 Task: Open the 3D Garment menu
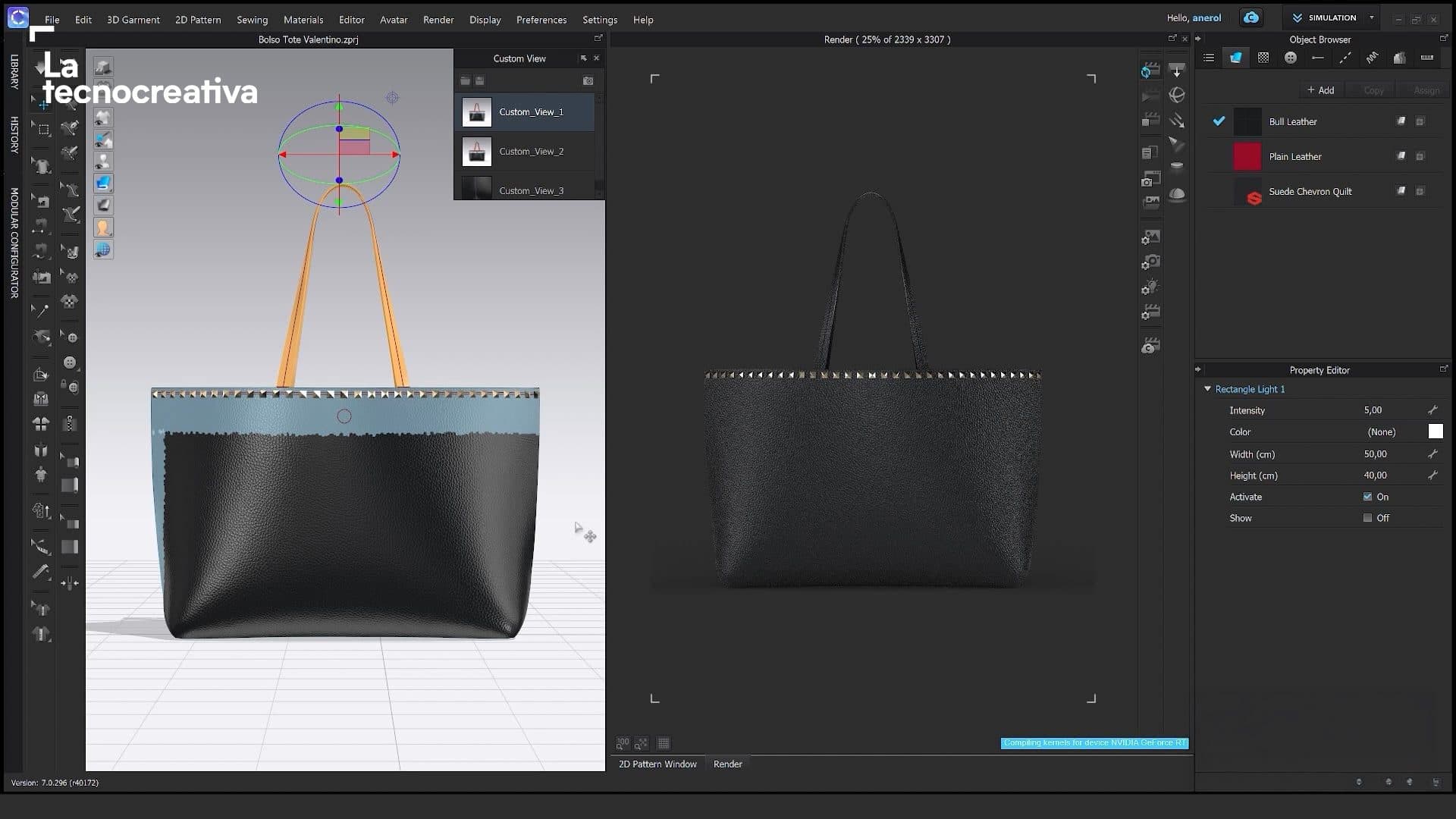[133, 20]
